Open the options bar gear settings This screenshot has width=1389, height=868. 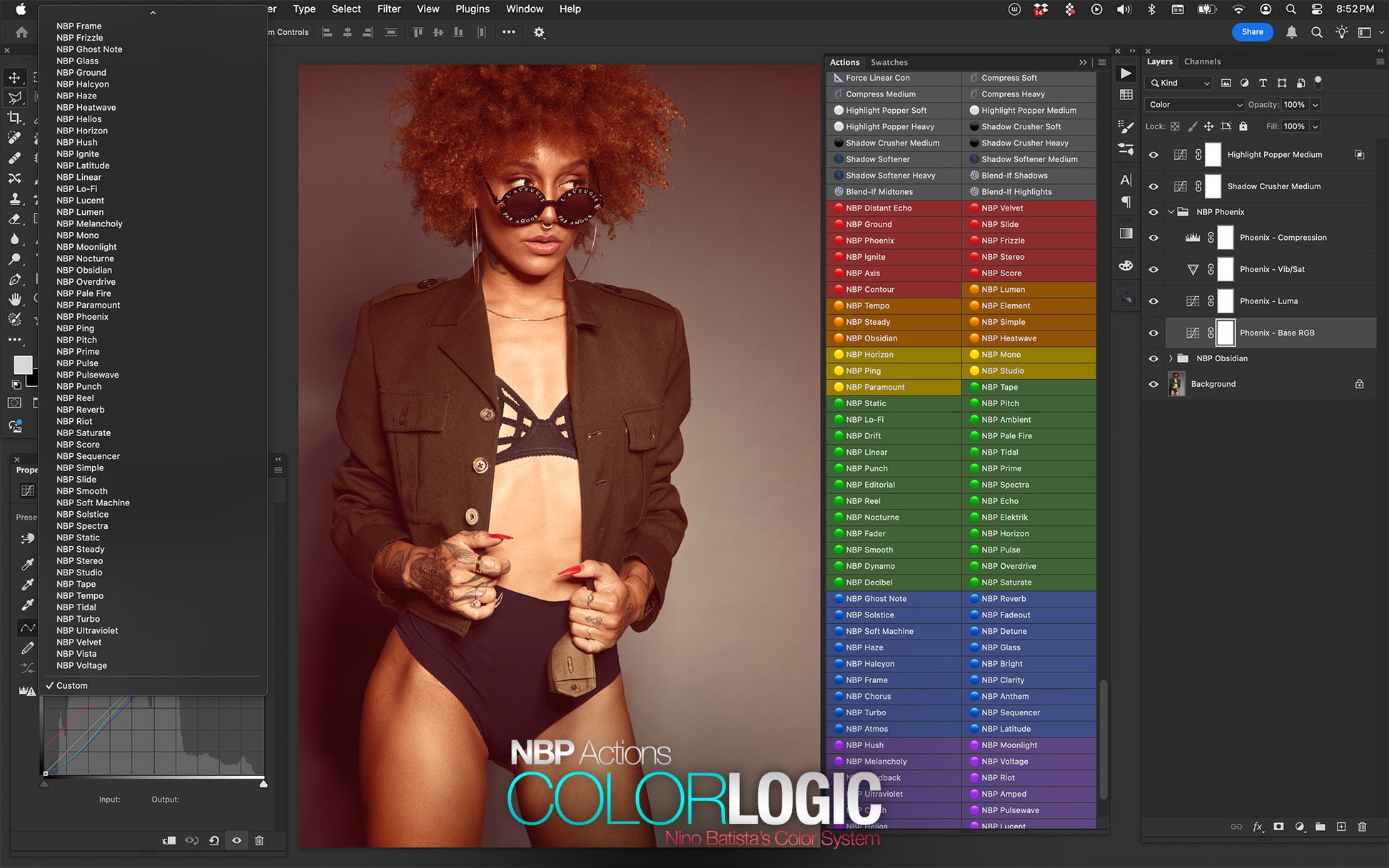(x=539, y=32)
